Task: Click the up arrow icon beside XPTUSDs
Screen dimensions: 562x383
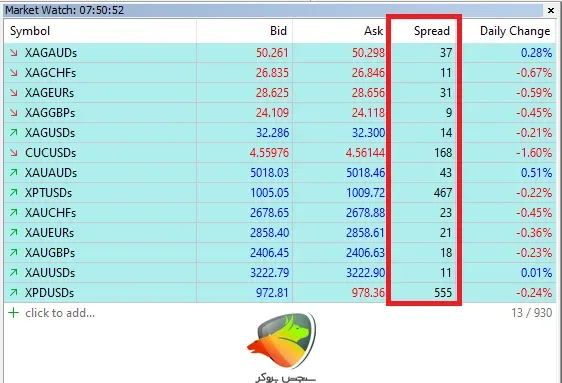Action: coord(14,193)
